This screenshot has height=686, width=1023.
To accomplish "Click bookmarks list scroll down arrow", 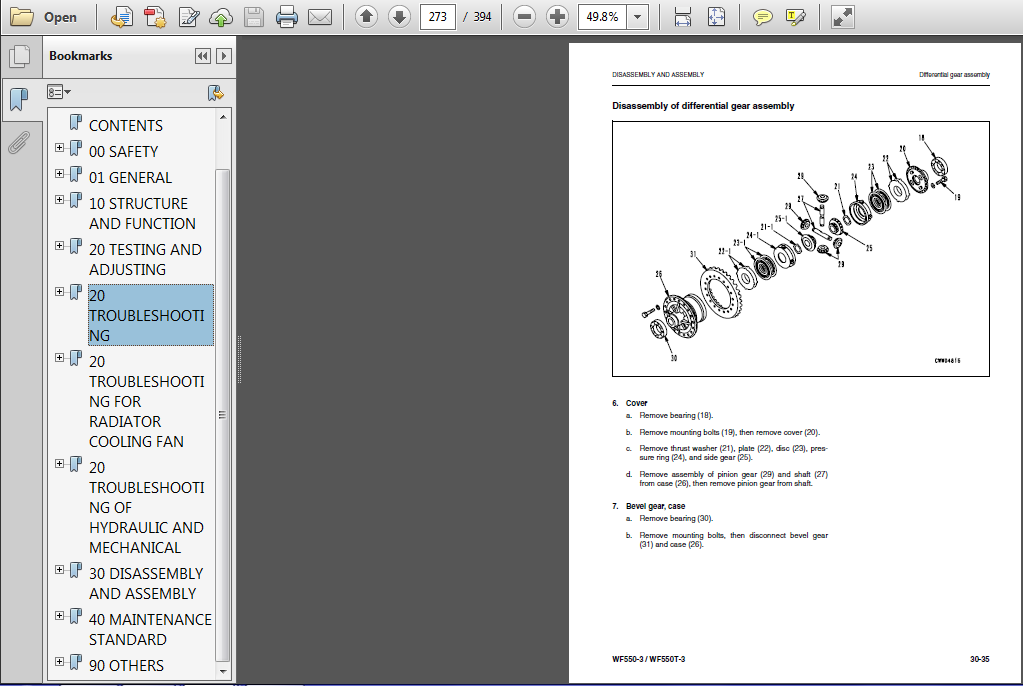I will pos(223,671).
